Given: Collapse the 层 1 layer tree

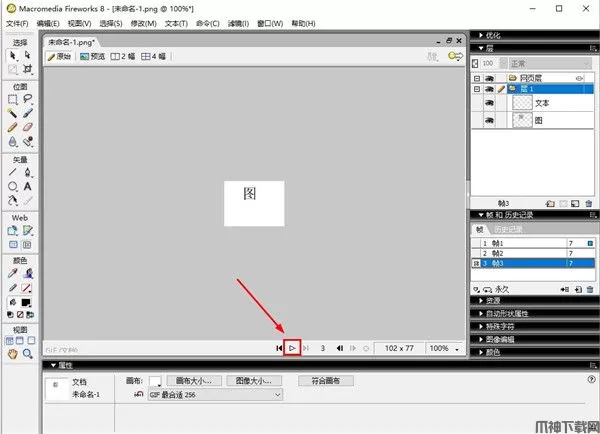Looking at the screenshot, I should (477, 89).
